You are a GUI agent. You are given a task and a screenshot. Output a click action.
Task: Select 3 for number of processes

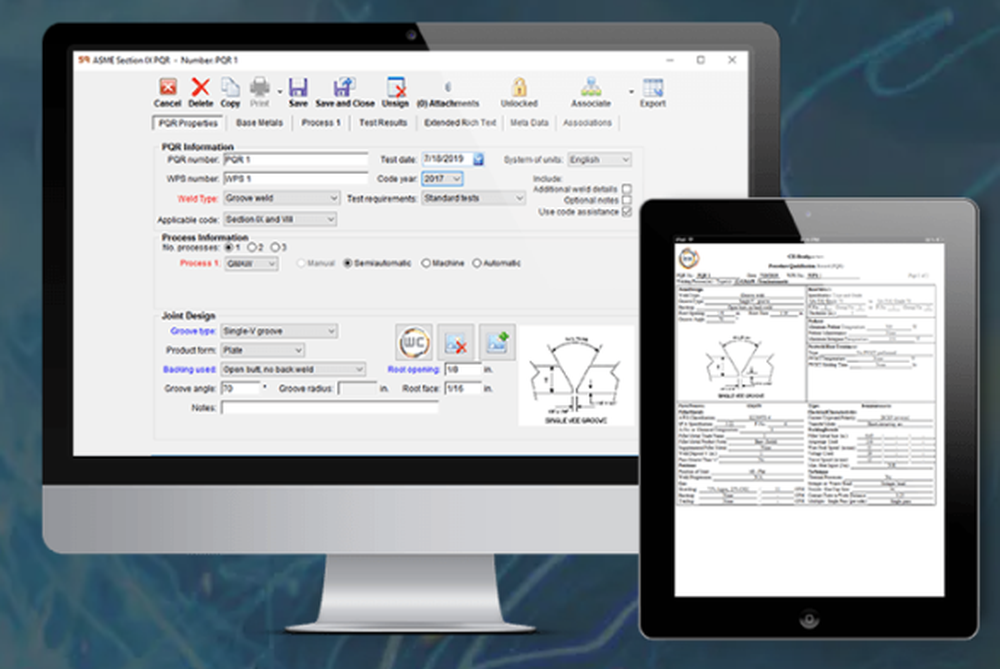275,247
